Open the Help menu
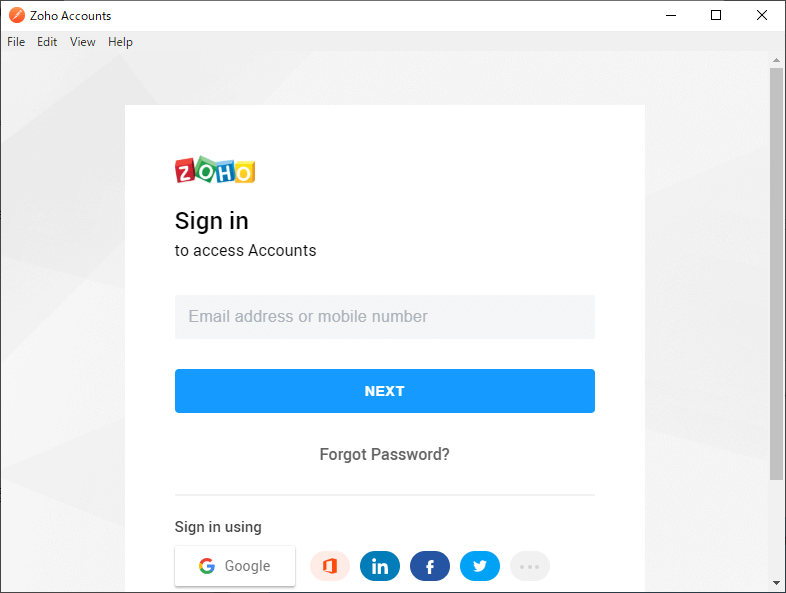 [120, 42]
